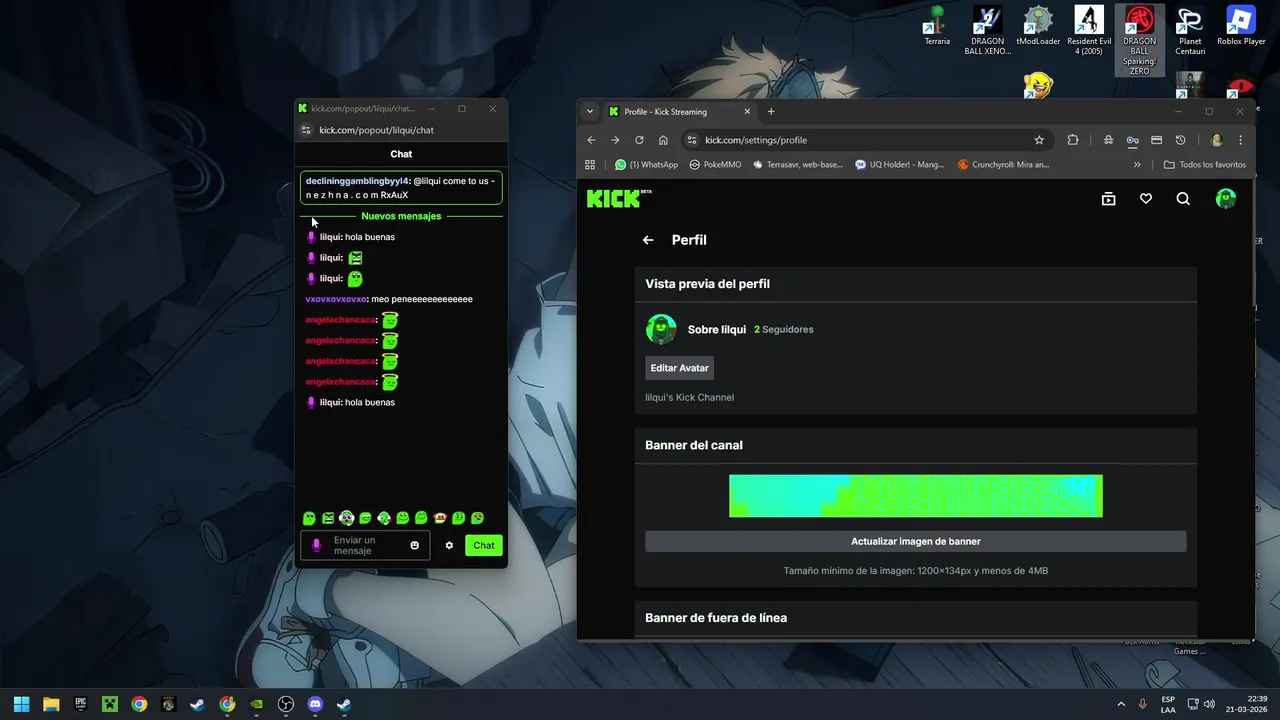Click the Chrome home button
This screenshot has height=720, width=1280.
[x=663, y=140]
